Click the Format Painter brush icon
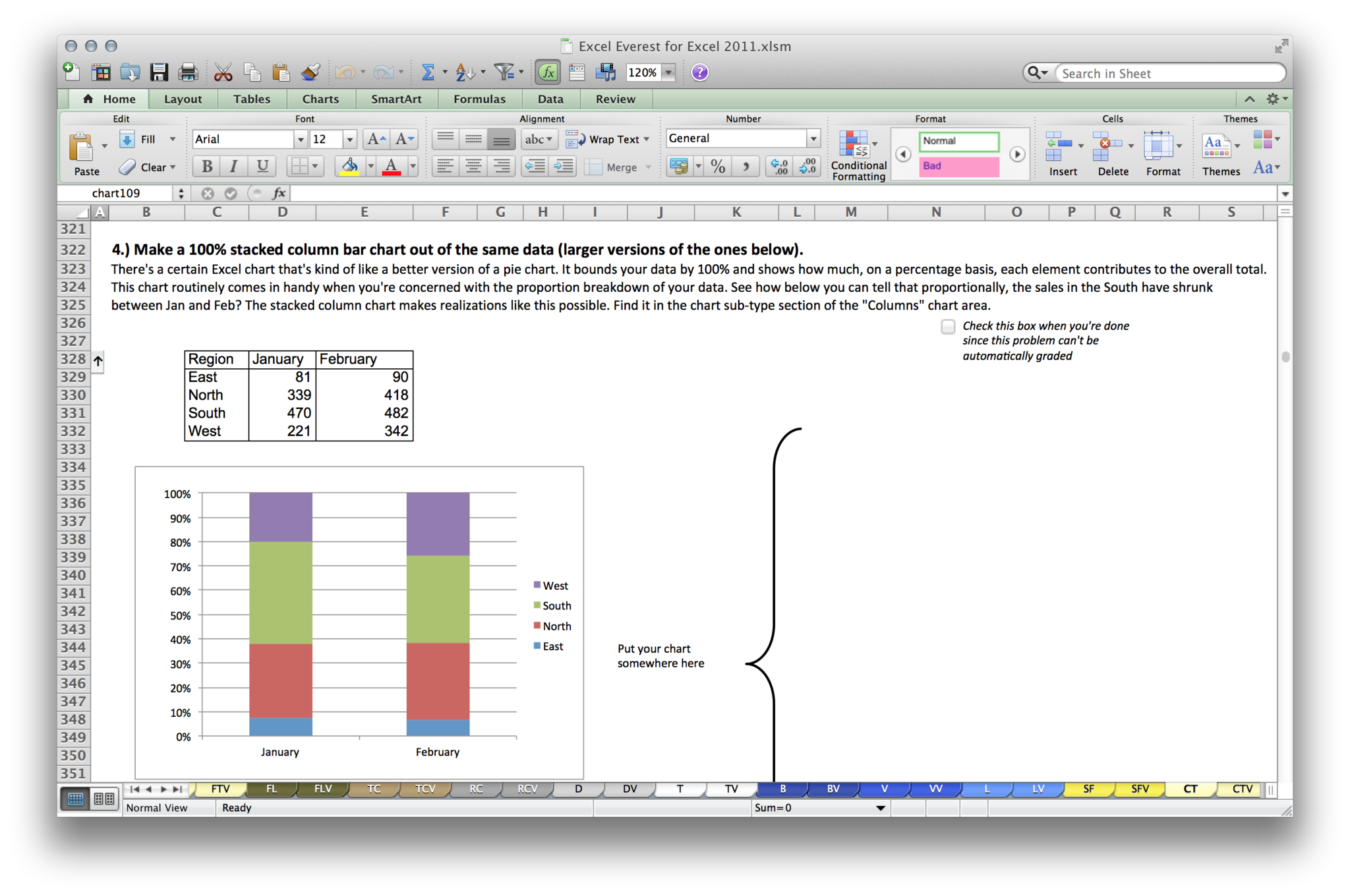The height and width of the screenshot is (896, 1350). [310, 72]
